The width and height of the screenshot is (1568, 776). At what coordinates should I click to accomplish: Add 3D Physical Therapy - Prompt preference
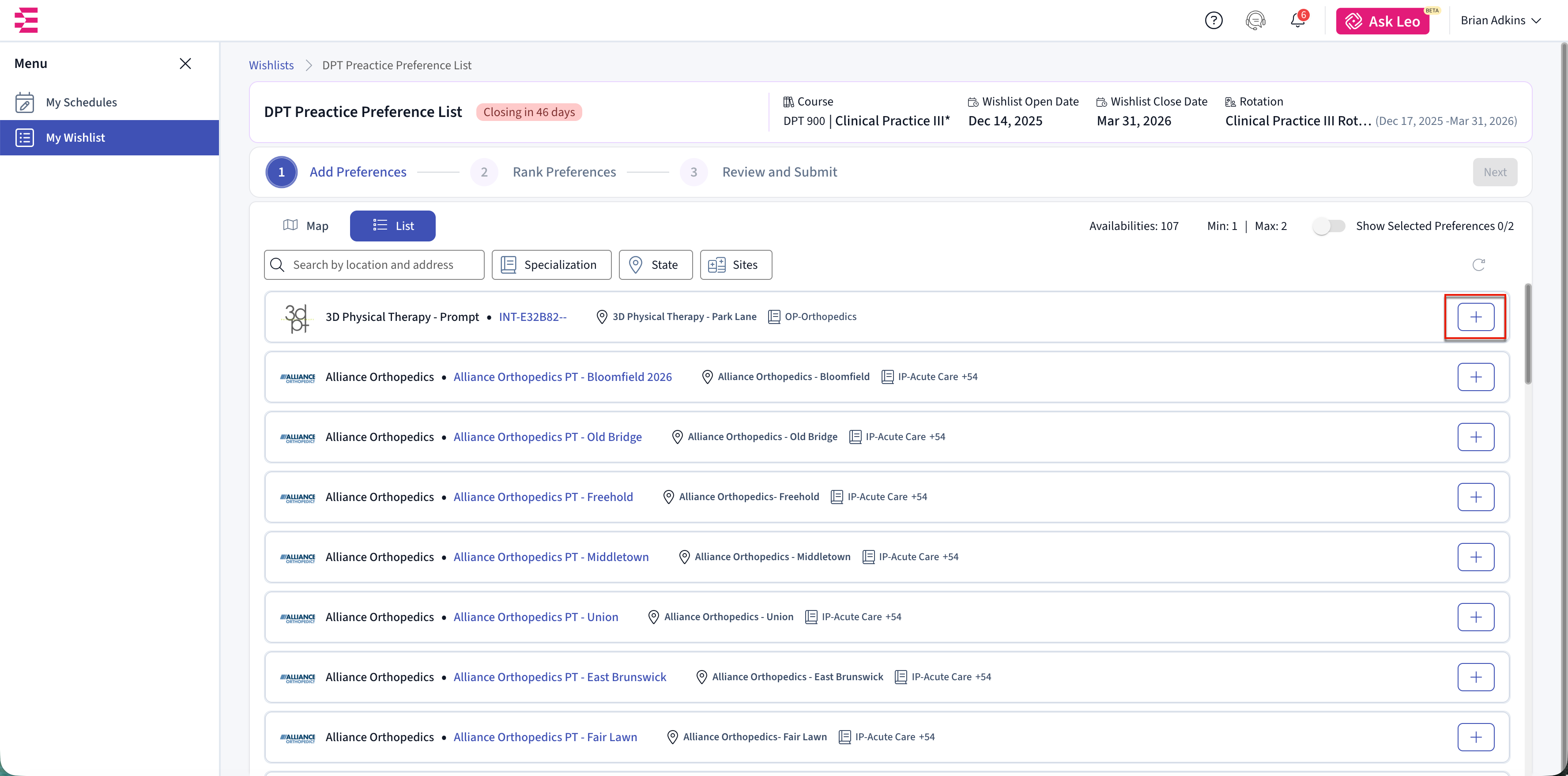coord(1475,317)
